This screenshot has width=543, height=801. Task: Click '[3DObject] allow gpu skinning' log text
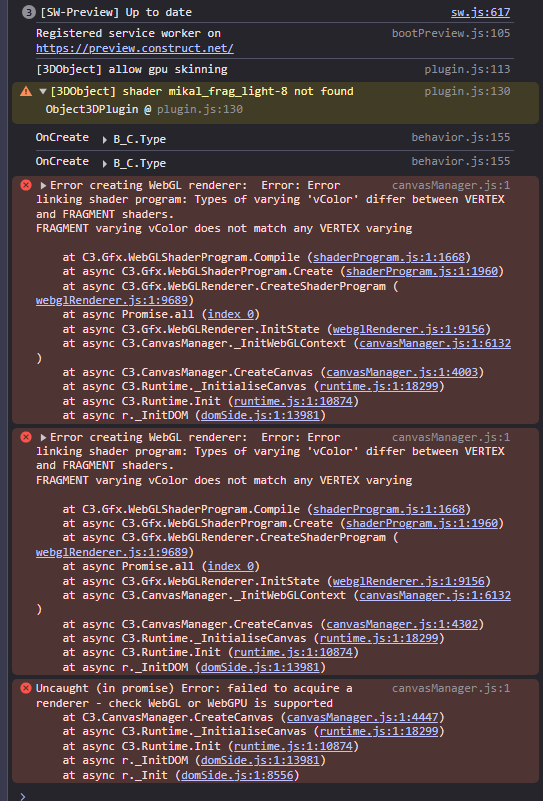click(x=132, y=69)
